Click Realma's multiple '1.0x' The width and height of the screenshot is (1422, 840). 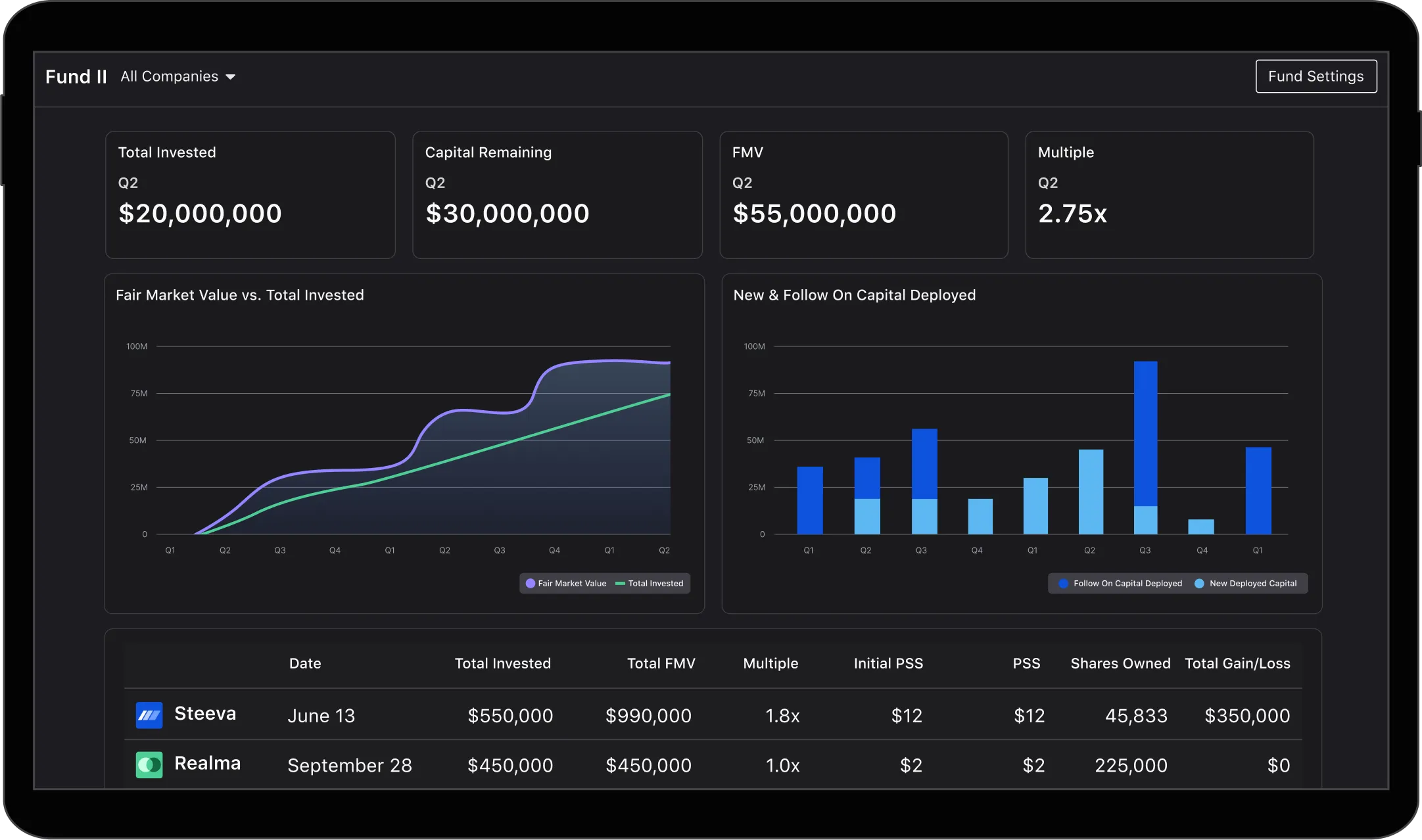pos(782,766)
